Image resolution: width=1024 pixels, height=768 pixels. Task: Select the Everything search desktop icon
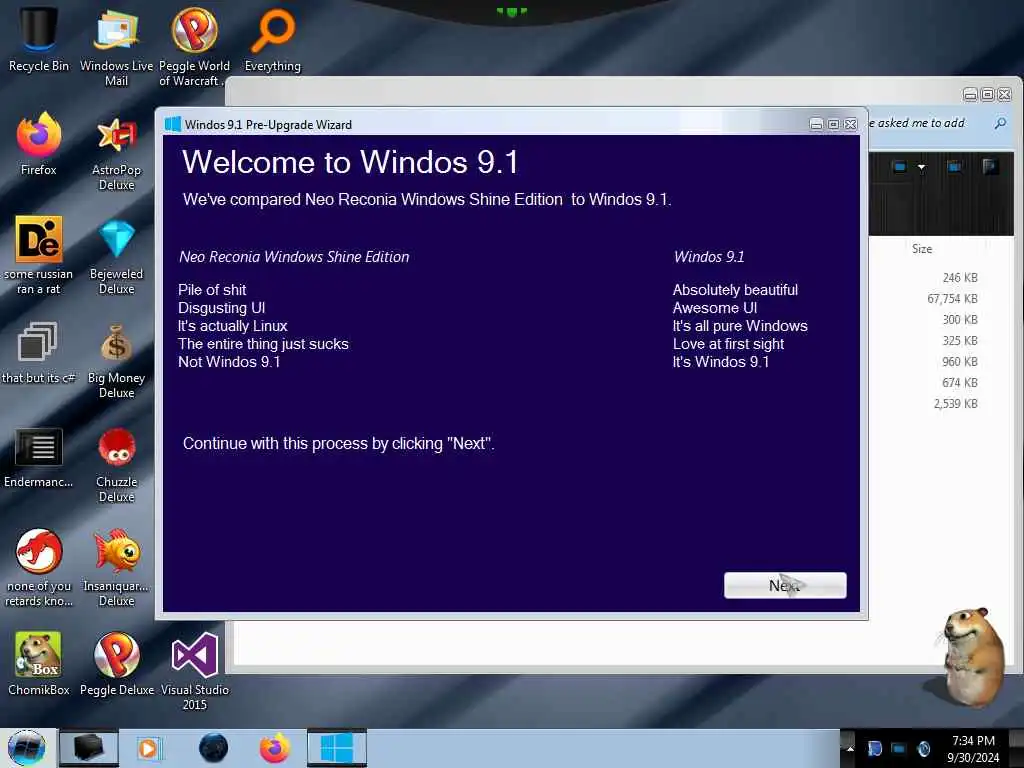[272, 39]
